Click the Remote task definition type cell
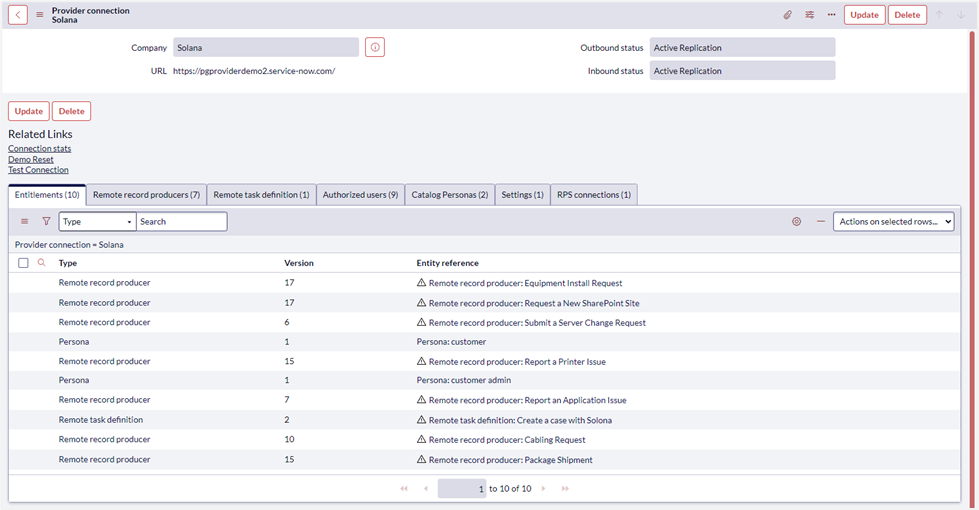This screenshot has width=979, height=510. [x=101, y=419]
